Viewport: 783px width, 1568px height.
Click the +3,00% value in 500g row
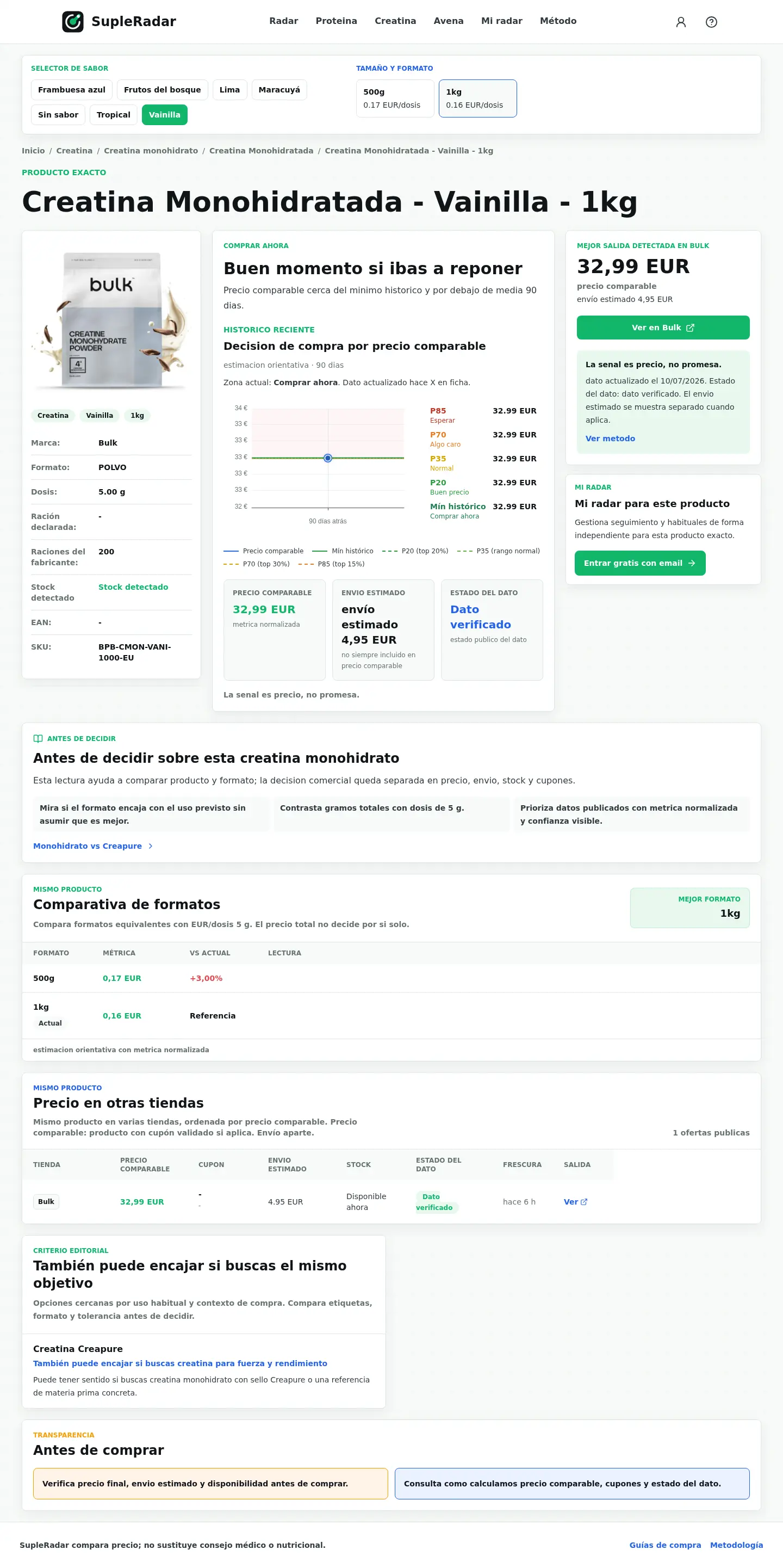click(206, 978)
